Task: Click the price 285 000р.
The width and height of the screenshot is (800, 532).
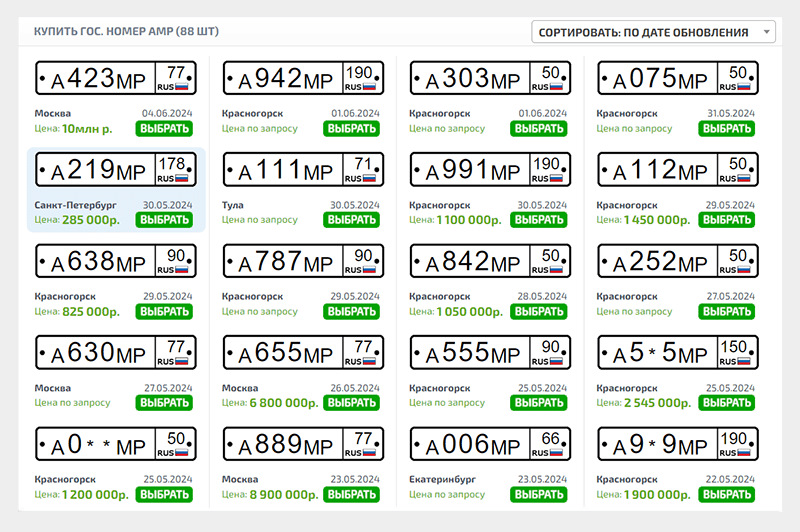Action: point(91,220)
